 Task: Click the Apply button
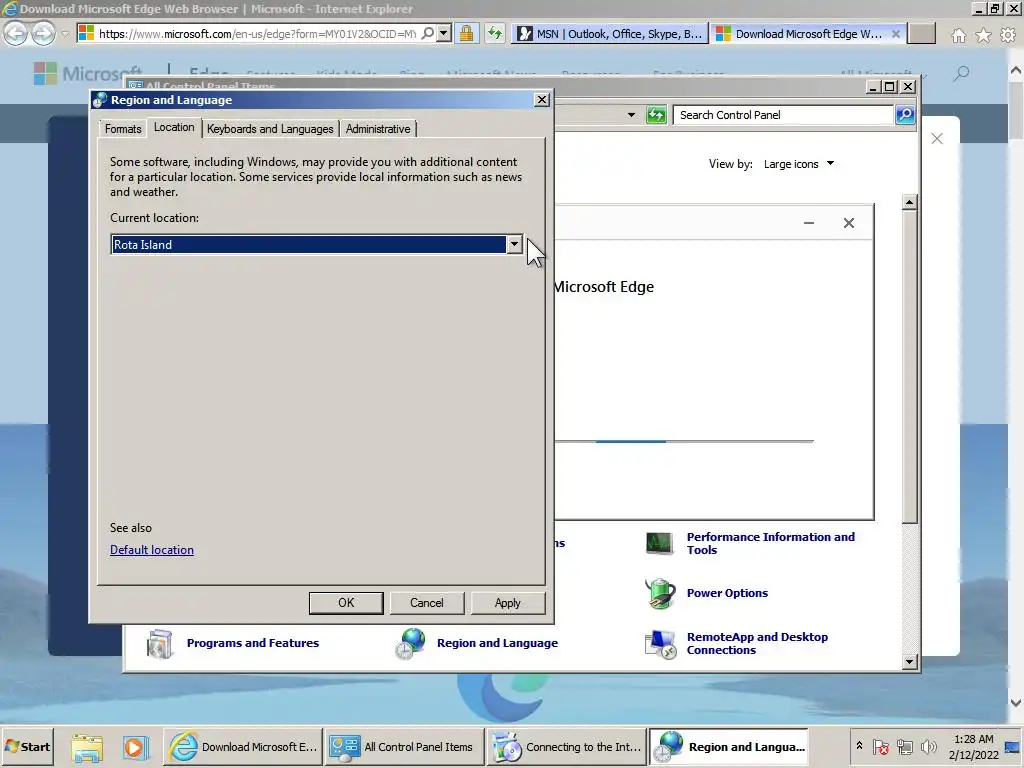pos(507,603)
